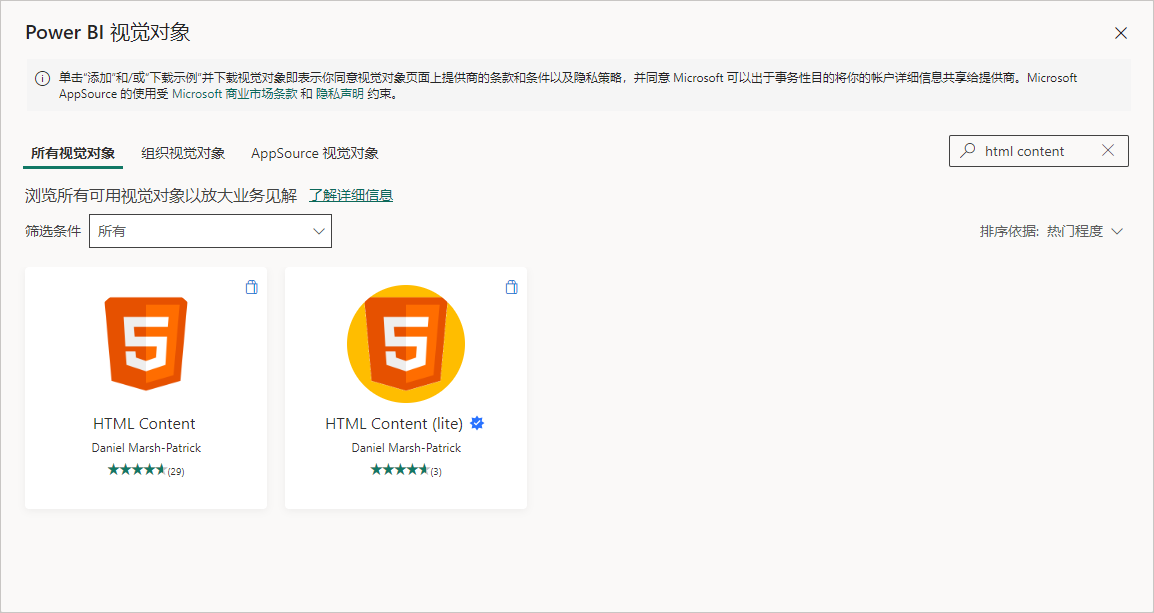Clear the search text with X icon

click(x=1108, y=151)
